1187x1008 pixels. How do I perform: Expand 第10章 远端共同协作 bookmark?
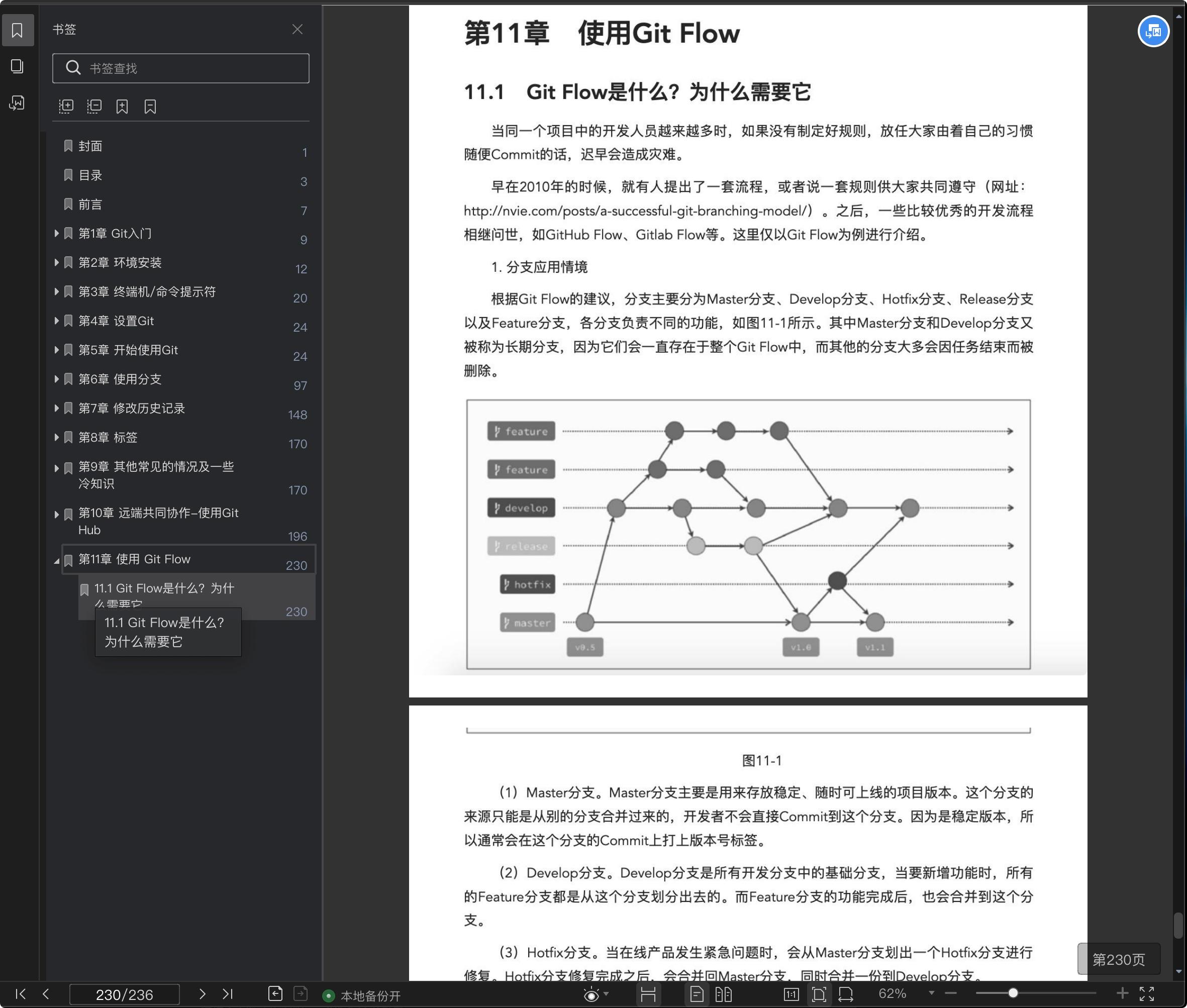click(x=57, y=514)
